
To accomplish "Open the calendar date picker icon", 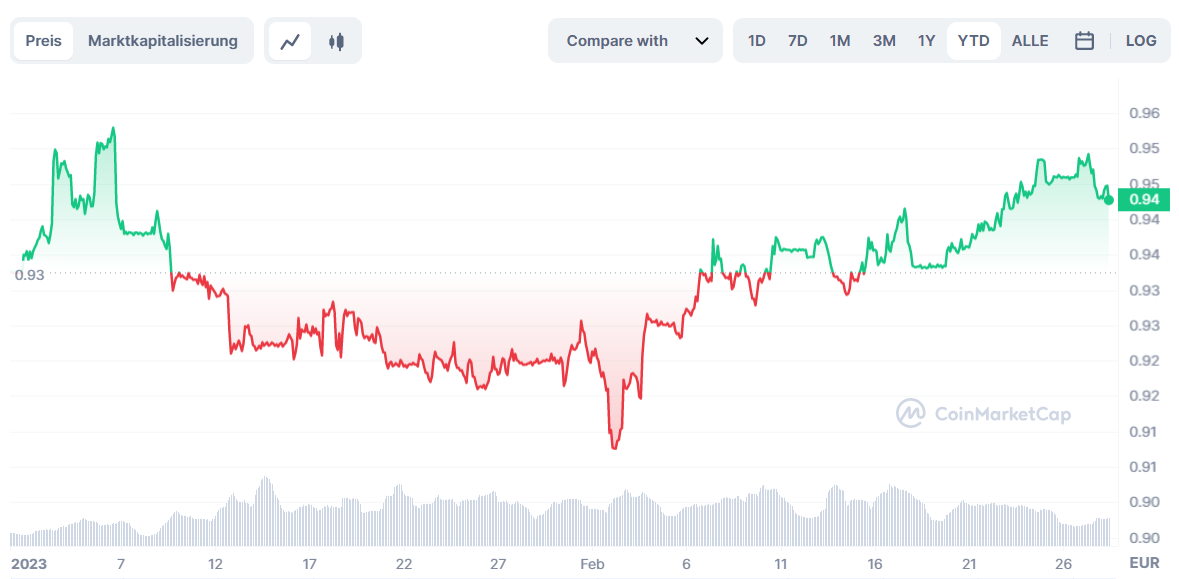I will click(1084, 41).
